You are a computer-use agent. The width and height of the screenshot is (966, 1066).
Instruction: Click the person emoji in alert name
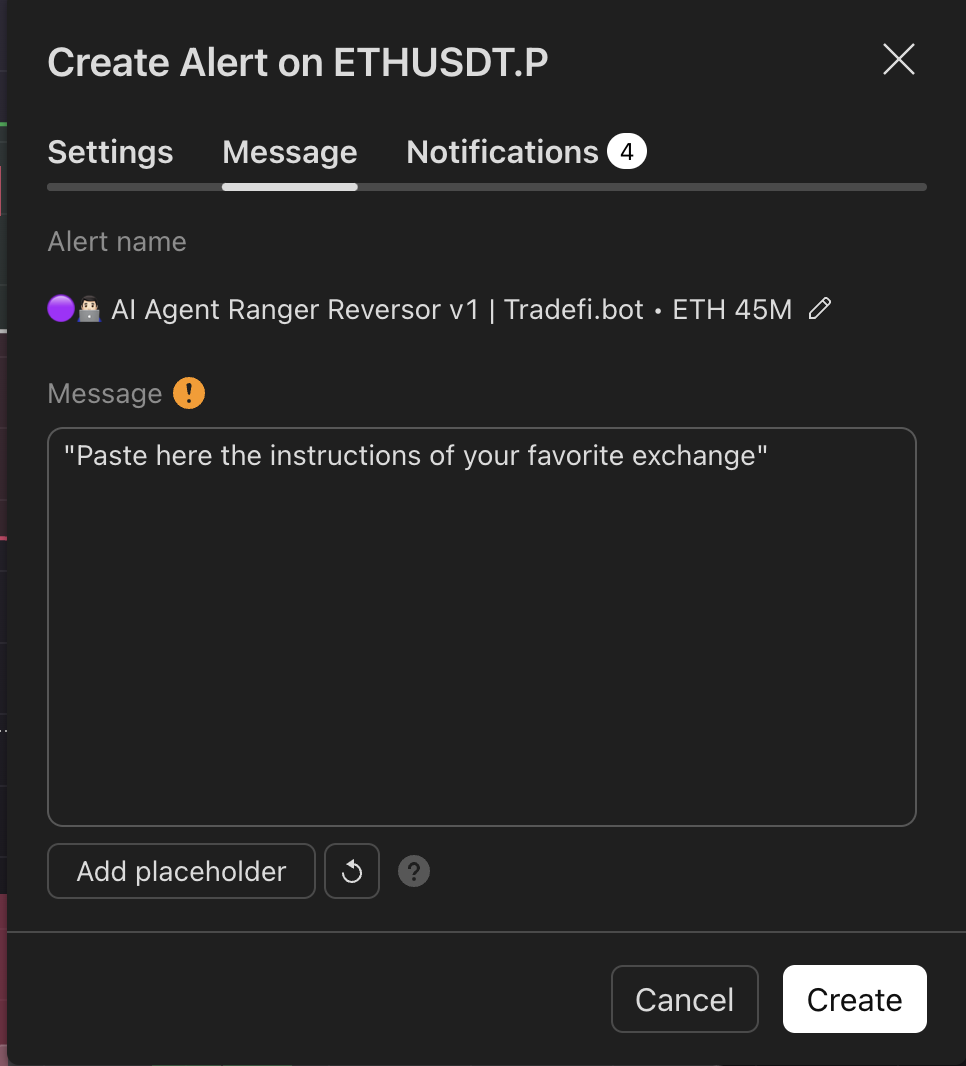(89, 309)
